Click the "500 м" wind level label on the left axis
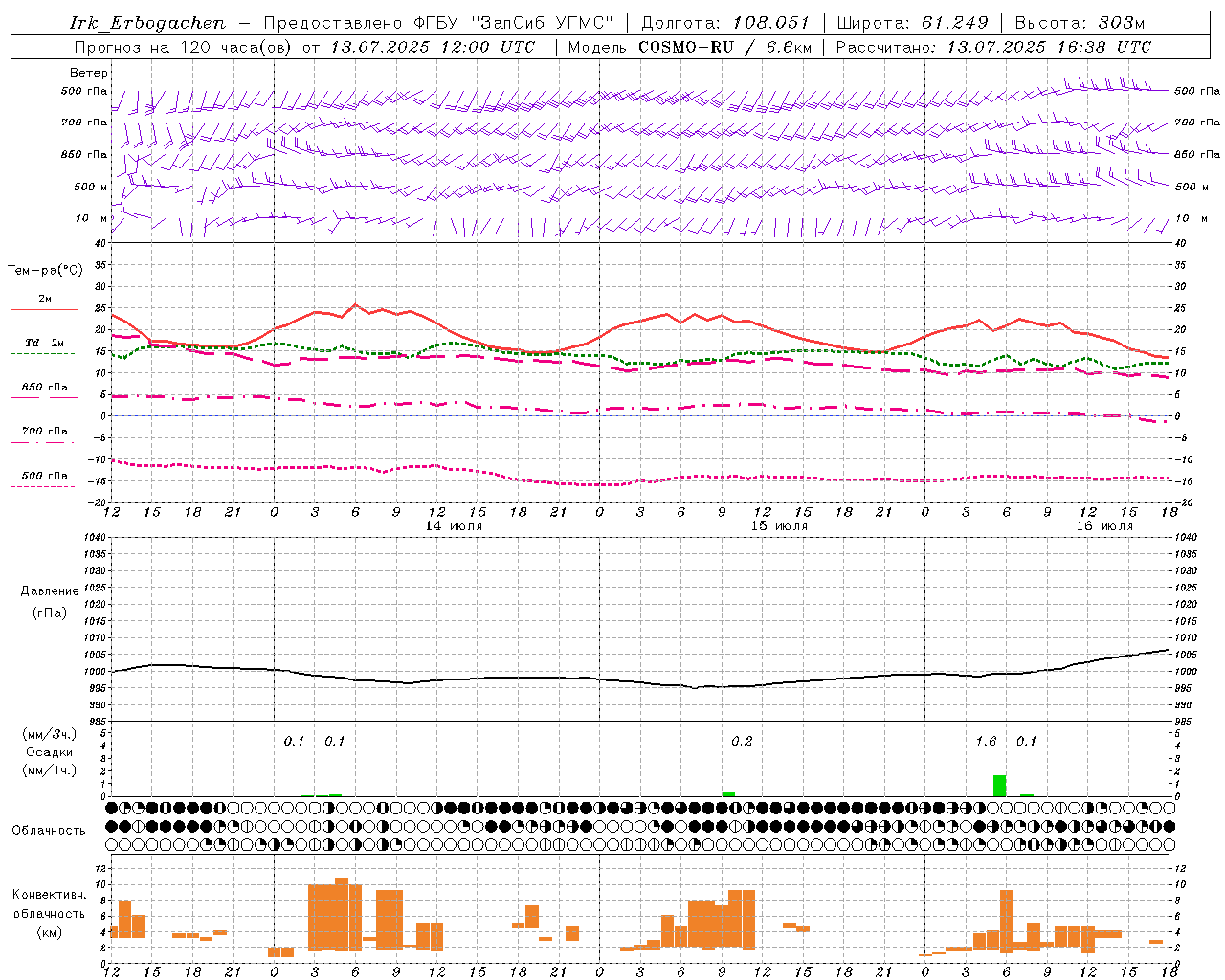 coord(91,187)
